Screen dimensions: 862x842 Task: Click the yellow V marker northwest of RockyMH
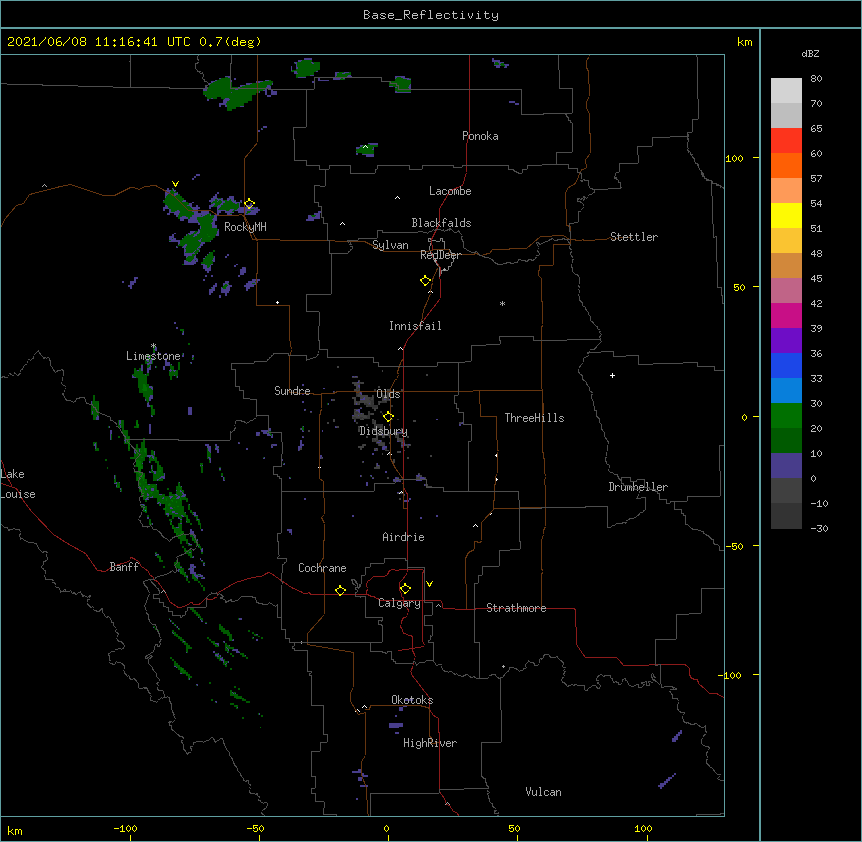click(x=175, y=184)
